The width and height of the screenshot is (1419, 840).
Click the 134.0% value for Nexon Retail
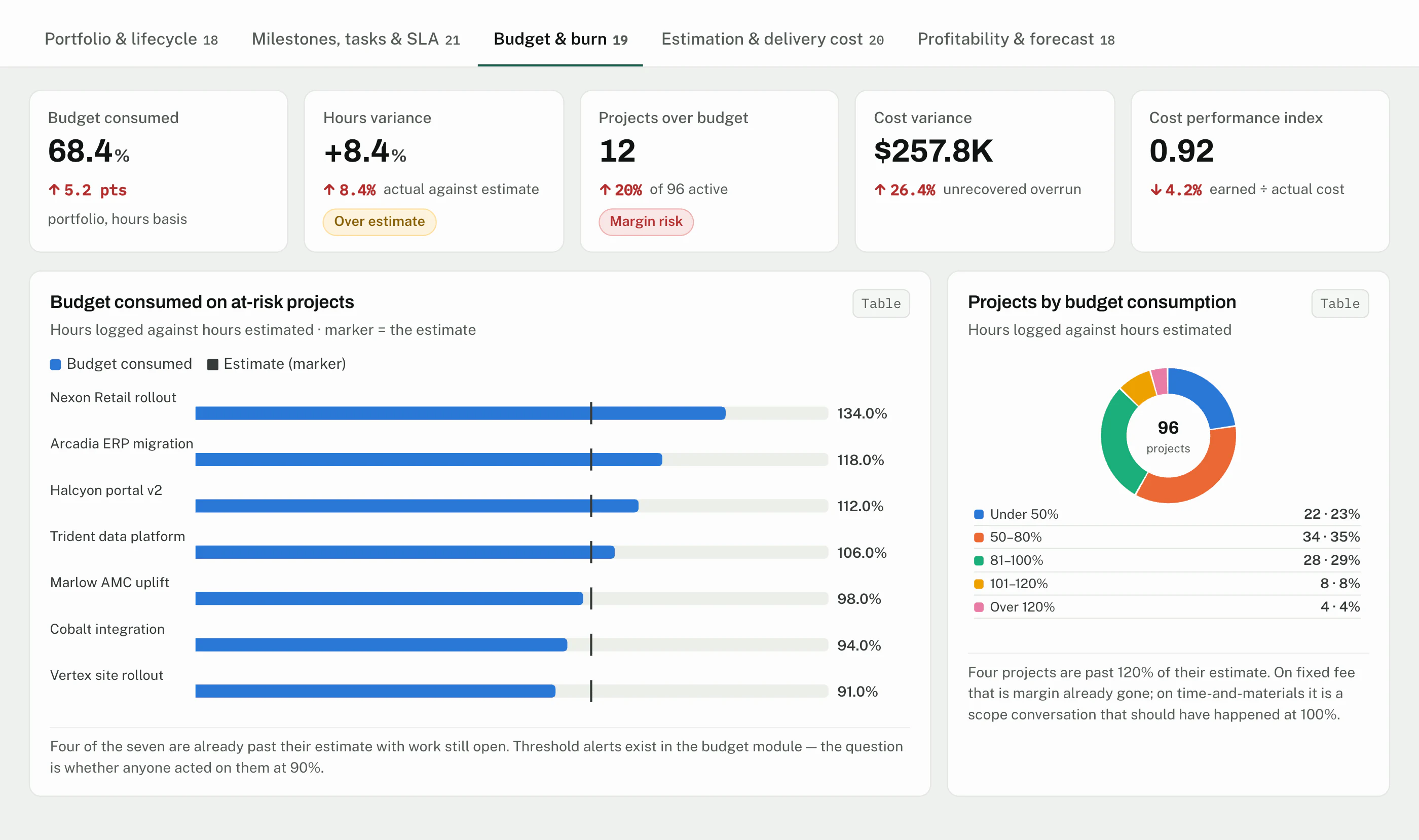[862, 413]
